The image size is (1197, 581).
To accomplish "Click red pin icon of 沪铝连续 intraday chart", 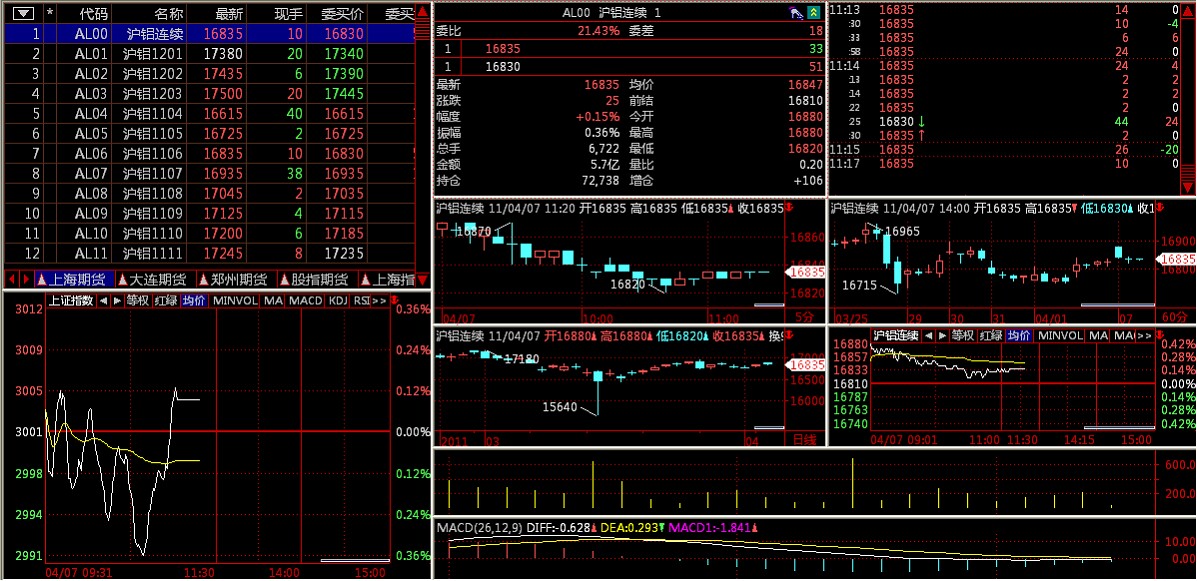I will point(1161,334).
